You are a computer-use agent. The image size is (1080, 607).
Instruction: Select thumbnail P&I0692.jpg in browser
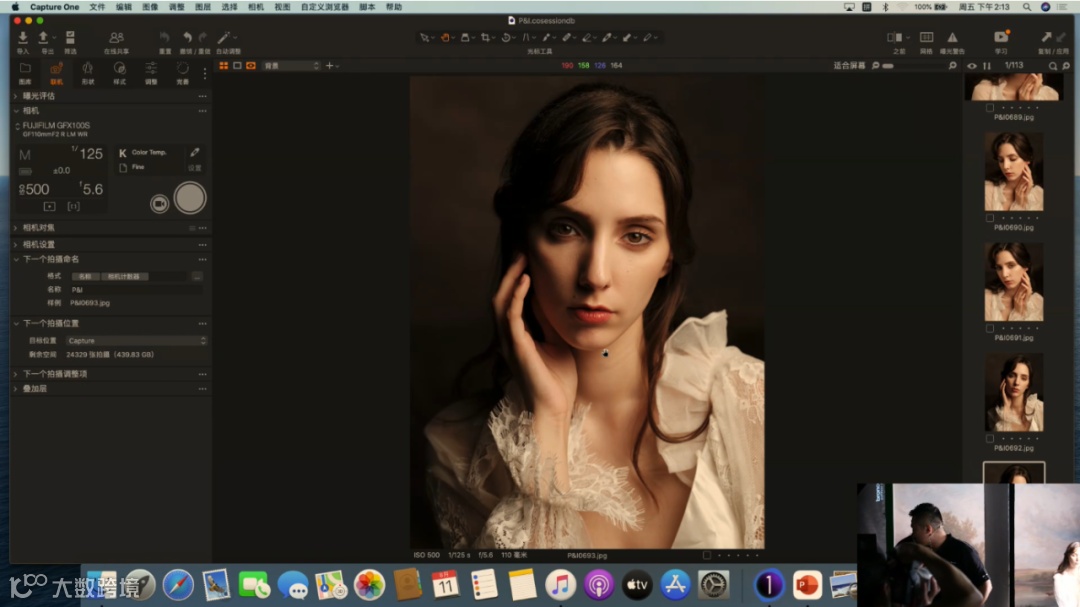[1014, 392]
